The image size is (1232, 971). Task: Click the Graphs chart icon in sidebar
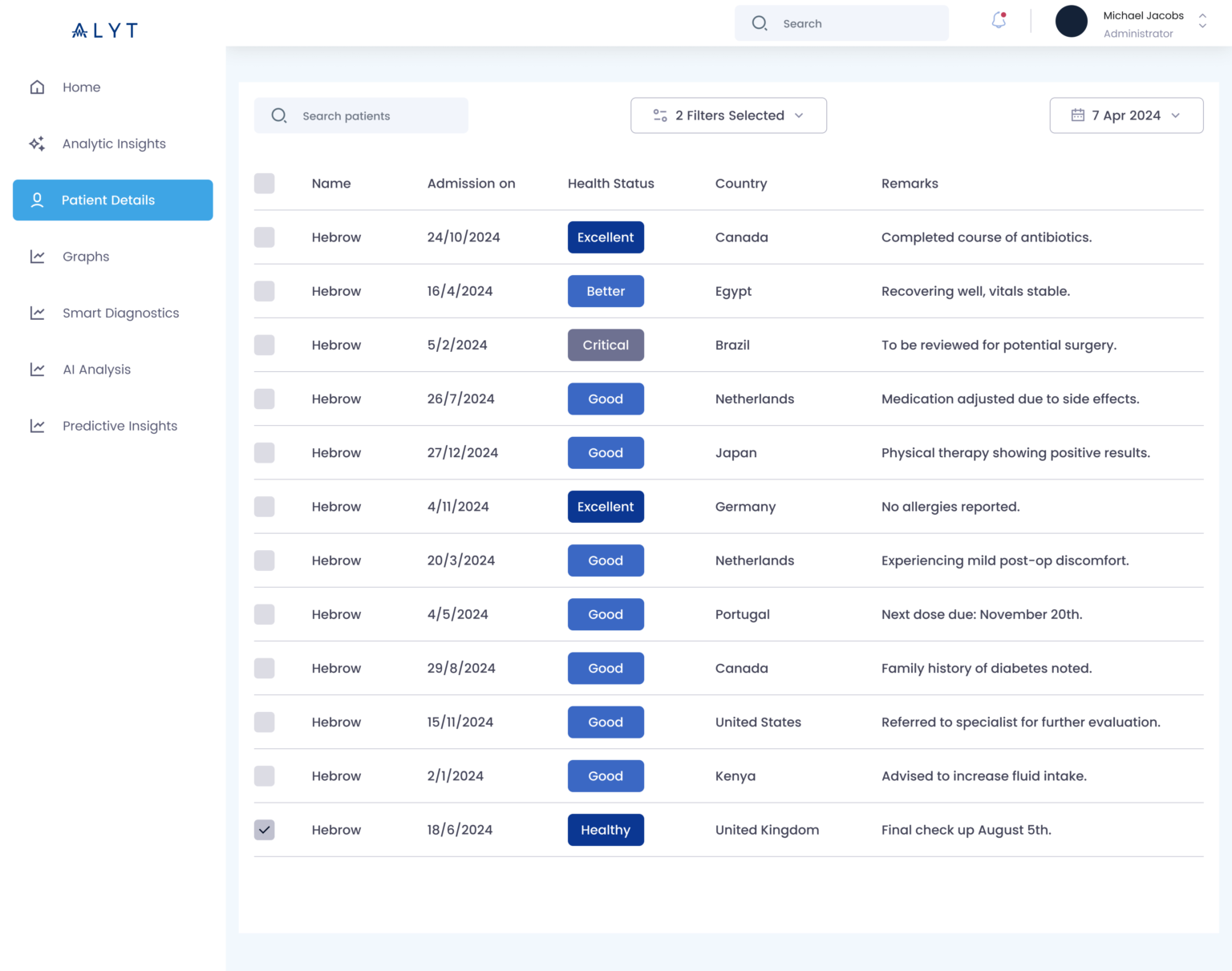[37, 257]
